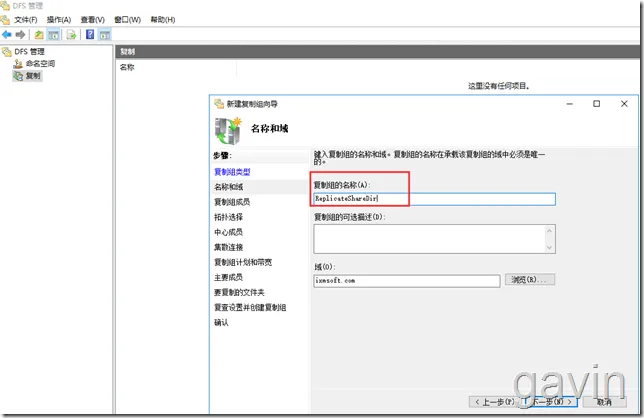Click the description box scroll down arrow
The height and width of the screenshot is (418, 644).
click(550, 248)
